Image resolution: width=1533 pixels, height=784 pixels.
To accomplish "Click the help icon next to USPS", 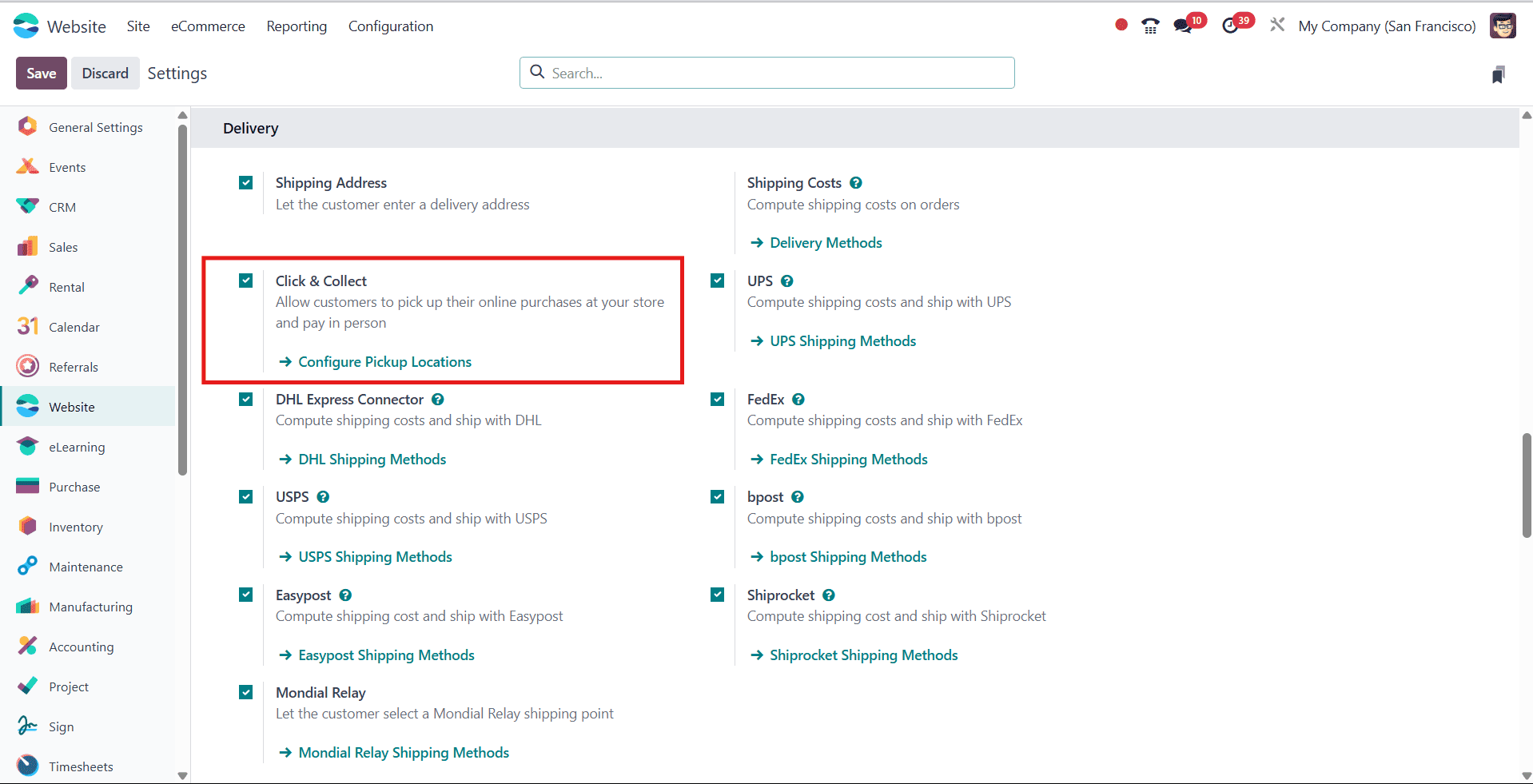I will coord(323,497).
